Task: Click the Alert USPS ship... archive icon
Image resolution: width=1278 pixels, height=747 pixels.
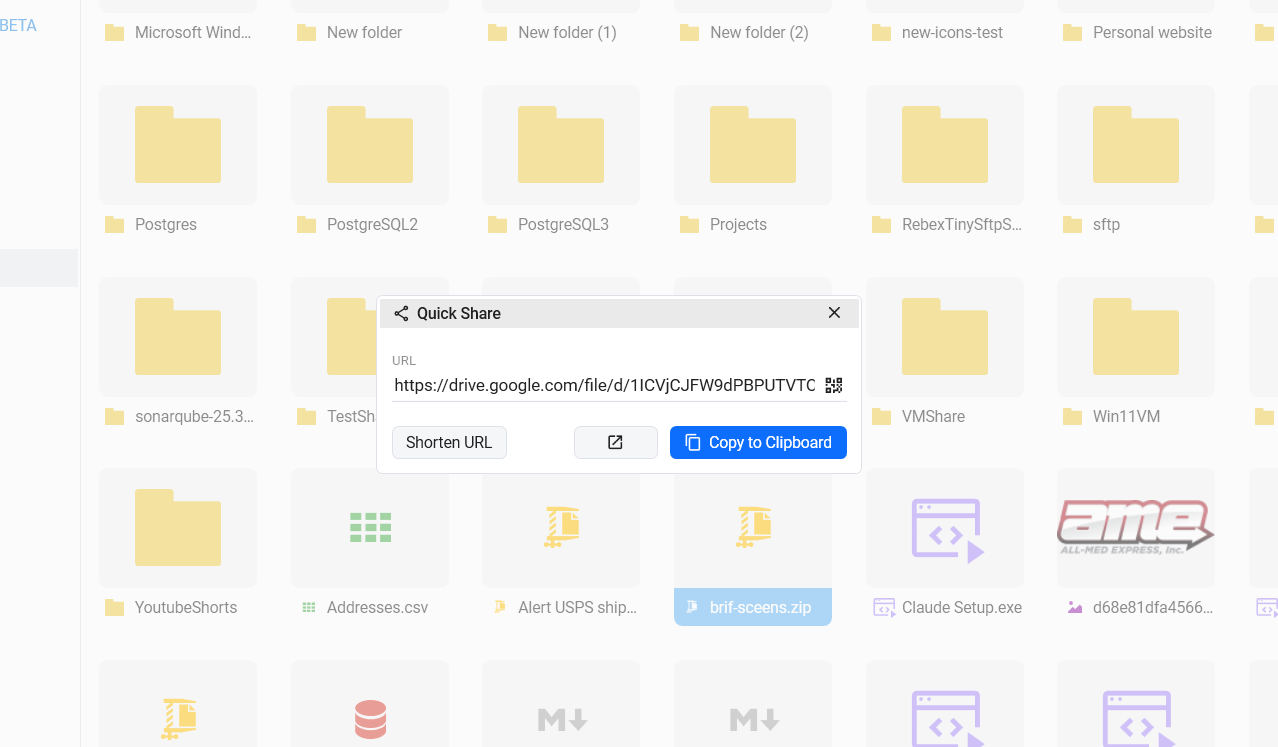Action: point(561,527)
